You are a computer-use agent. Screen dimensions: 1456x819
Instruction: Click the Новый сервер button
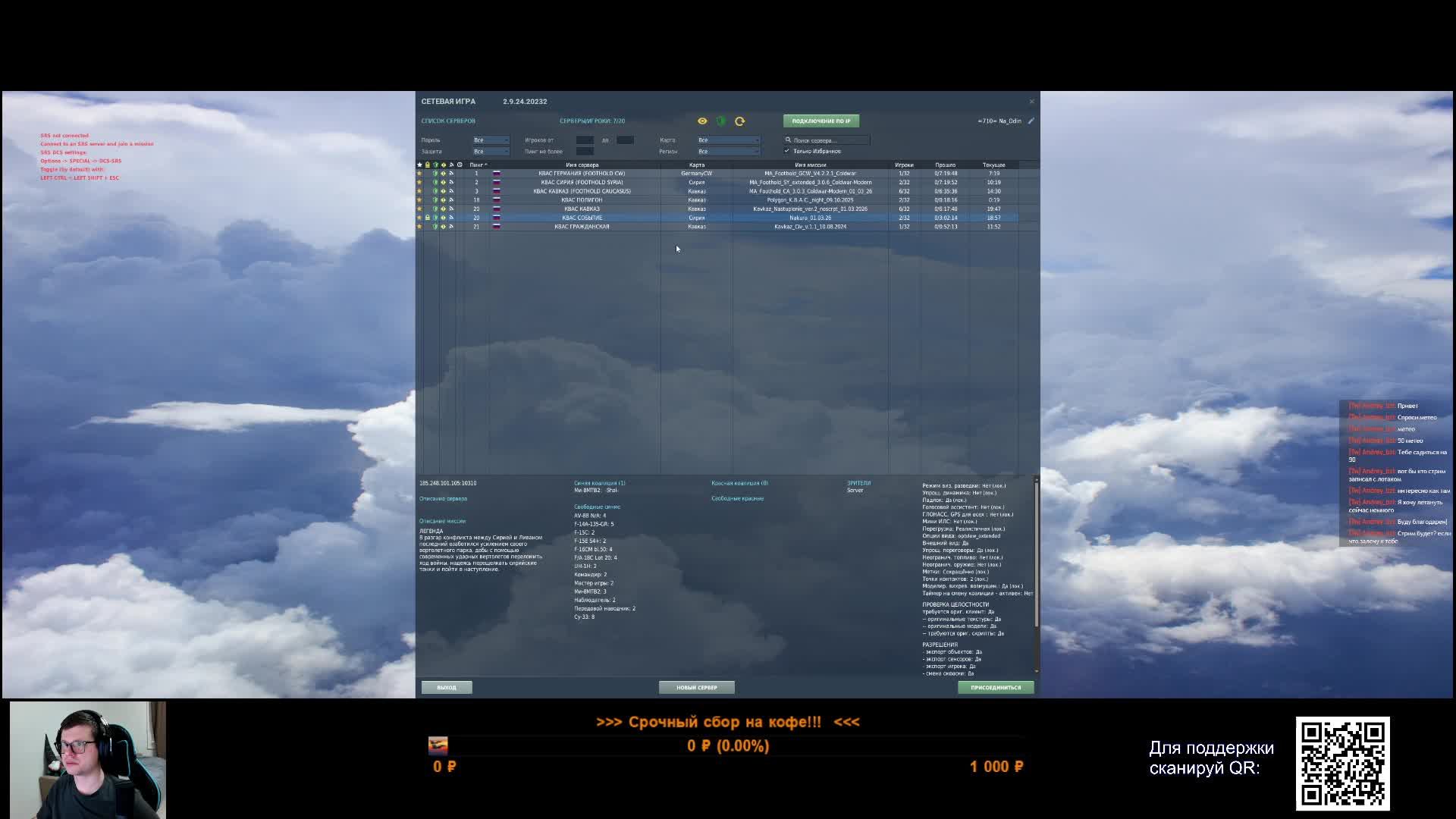[696, 688]
